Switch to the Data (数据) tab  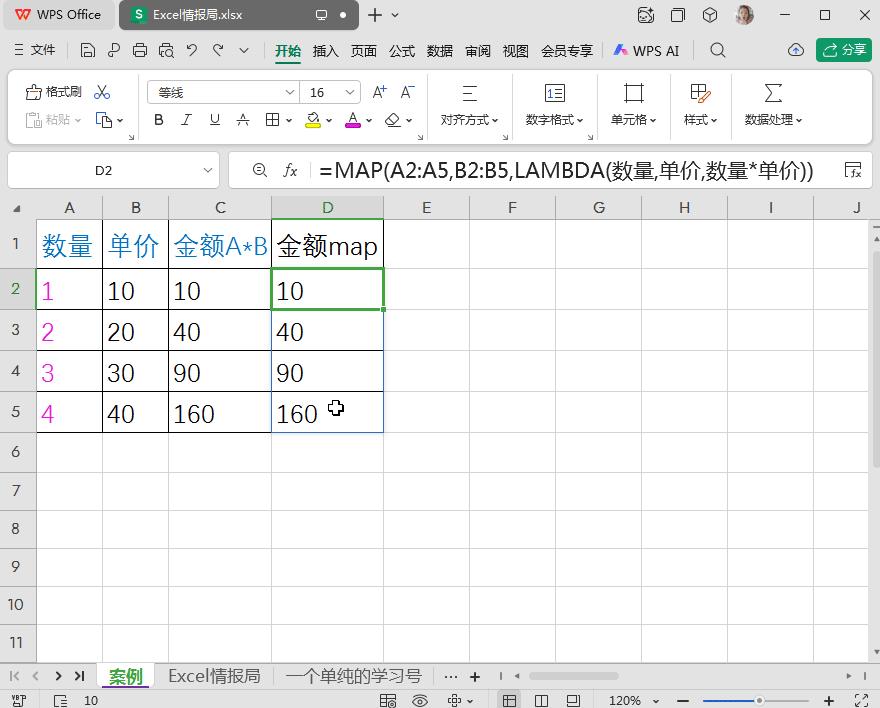click(x=439, y=51)
